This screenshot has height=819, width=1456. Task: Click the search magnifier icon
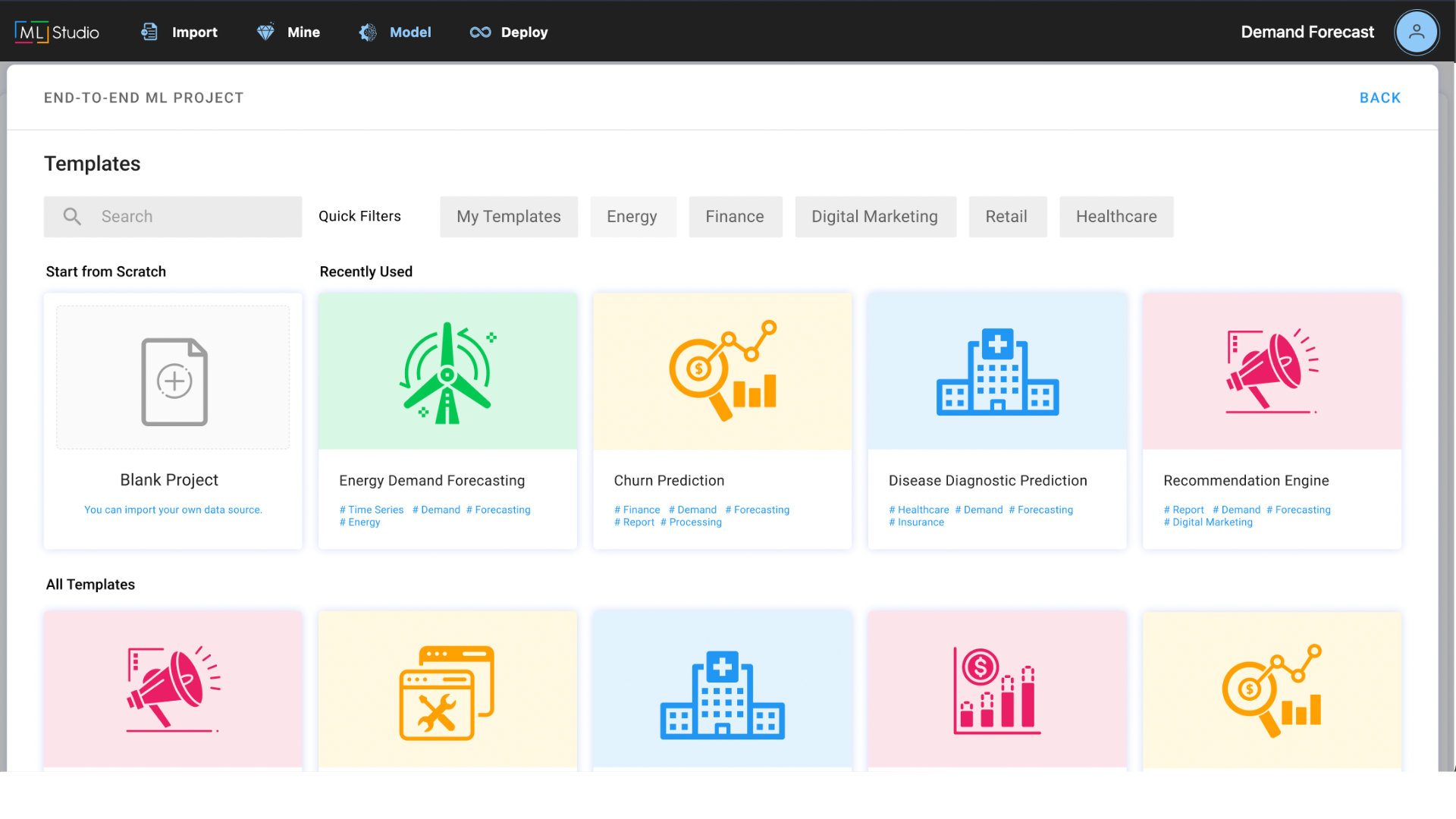72,217
